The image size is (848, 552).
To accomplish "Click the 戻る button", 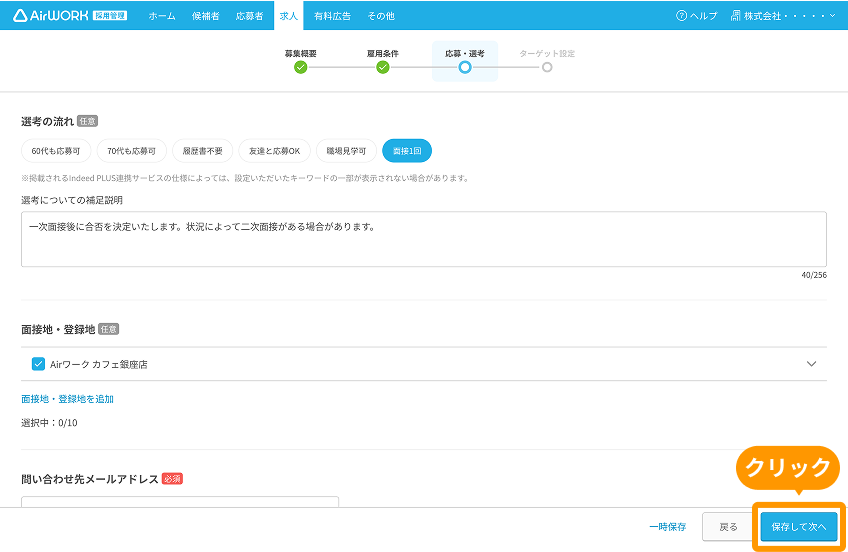I will (728, 527).
